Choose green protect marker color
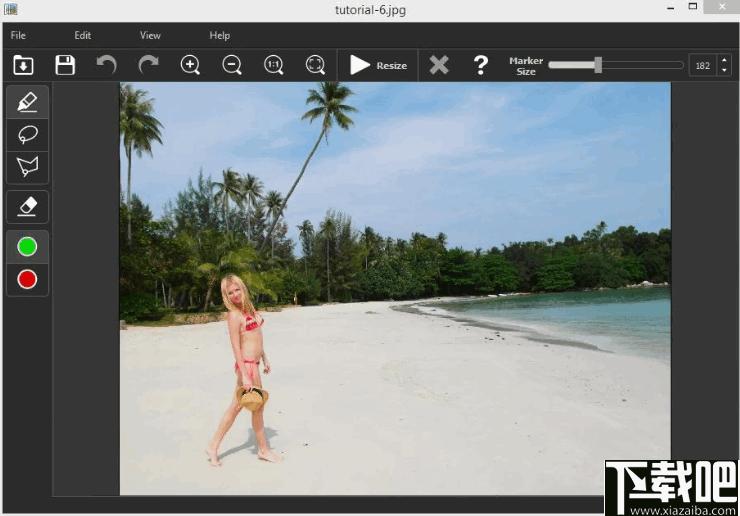 [x=27, y=247]
